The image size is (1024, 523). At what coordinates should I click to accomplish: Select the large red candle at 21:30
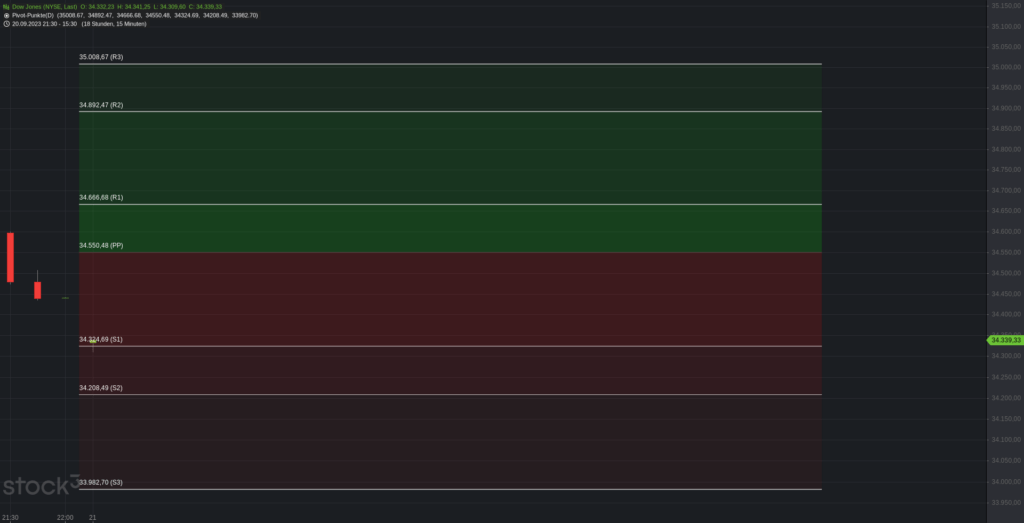pos(10,257)
